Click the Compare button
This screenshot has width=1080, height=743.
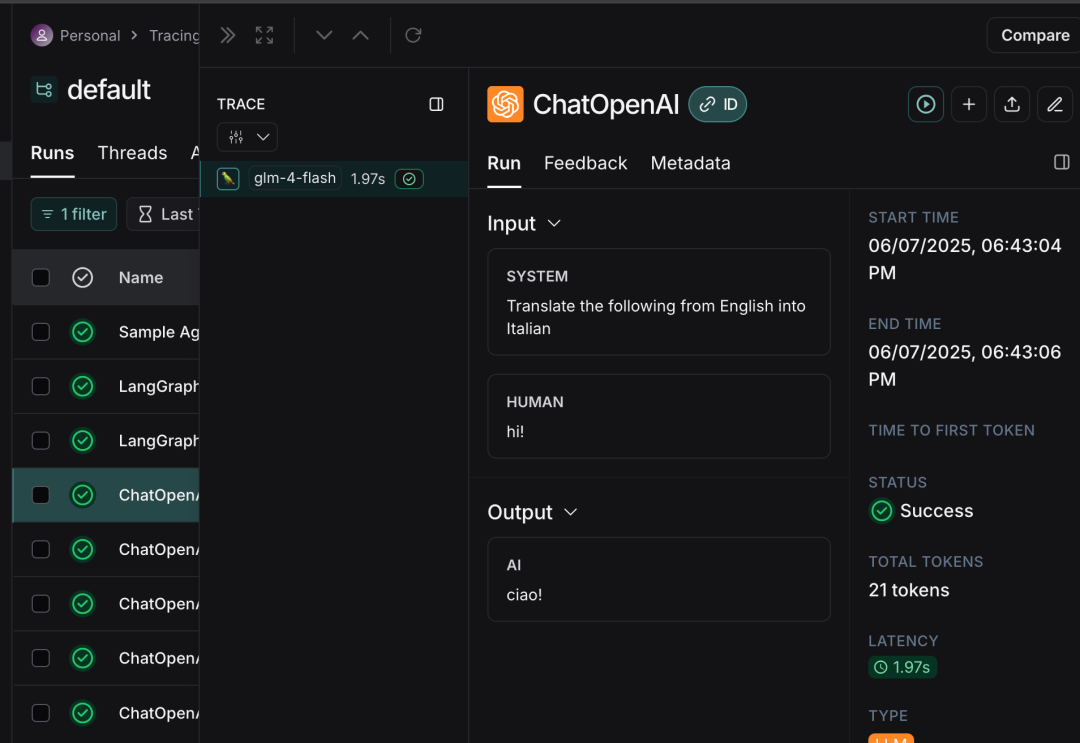(x=1034, y=35)
